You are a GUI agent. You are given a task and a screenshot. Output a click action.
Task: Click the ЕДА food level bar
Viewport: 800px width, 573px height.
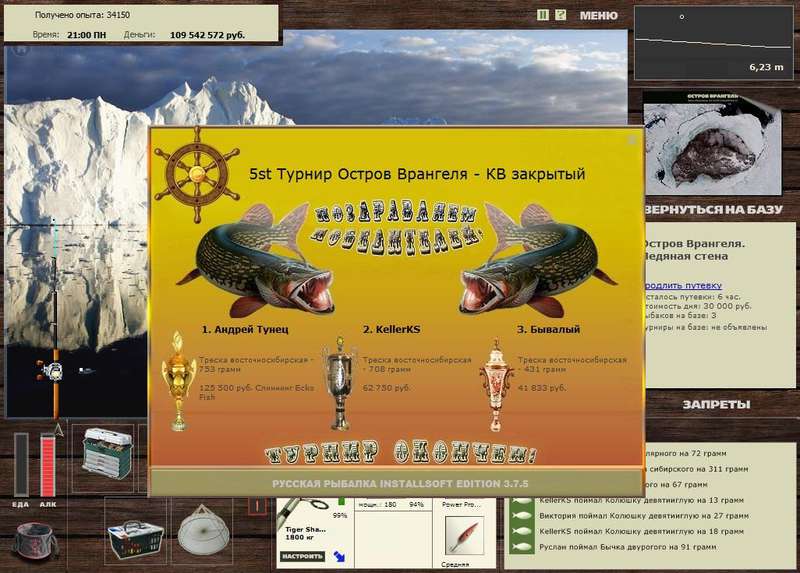(x=21, y=465)
